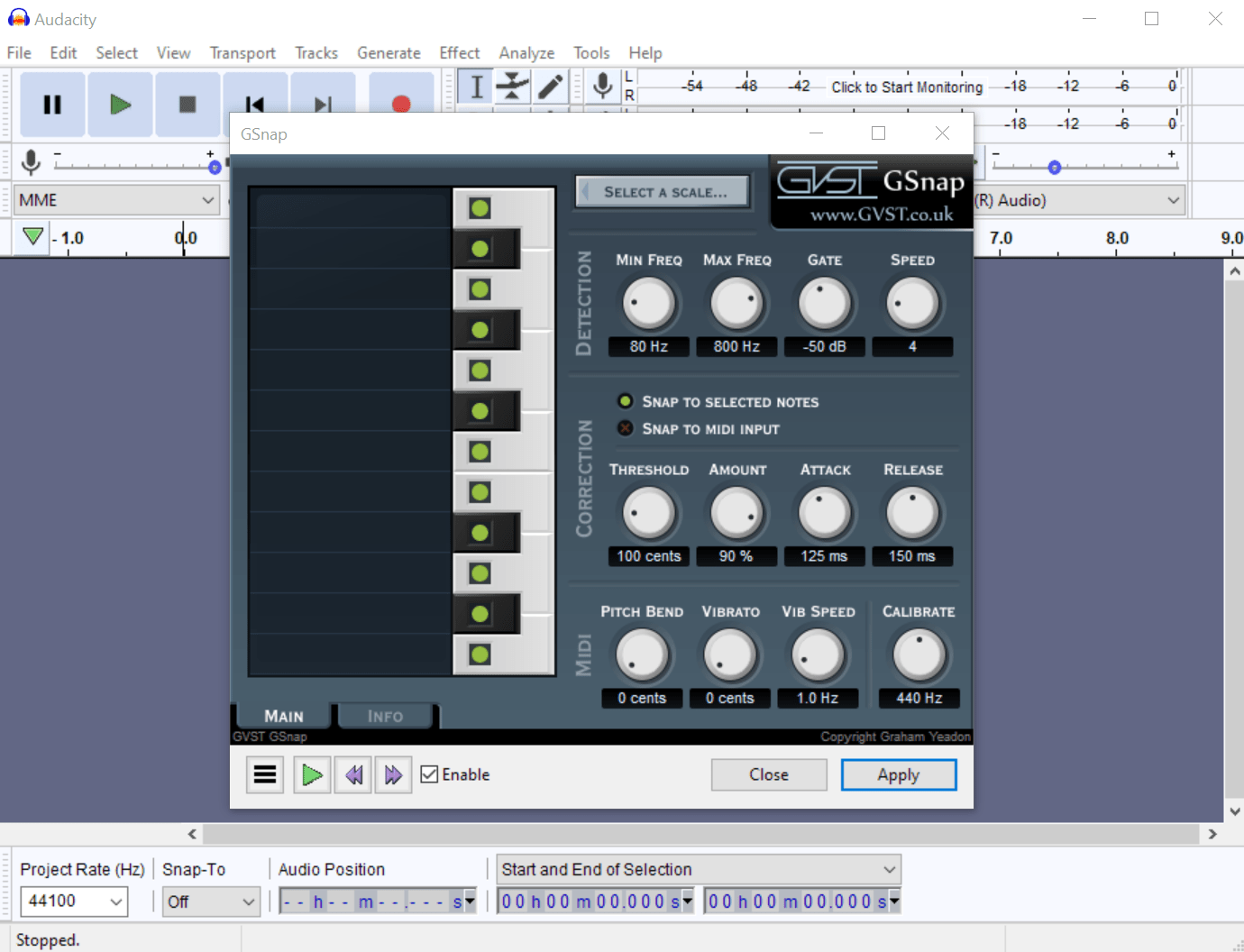1244x952 pixels.
Task: Open the GSnap effect menu (hamburger) button
Action: pos(265,774)
